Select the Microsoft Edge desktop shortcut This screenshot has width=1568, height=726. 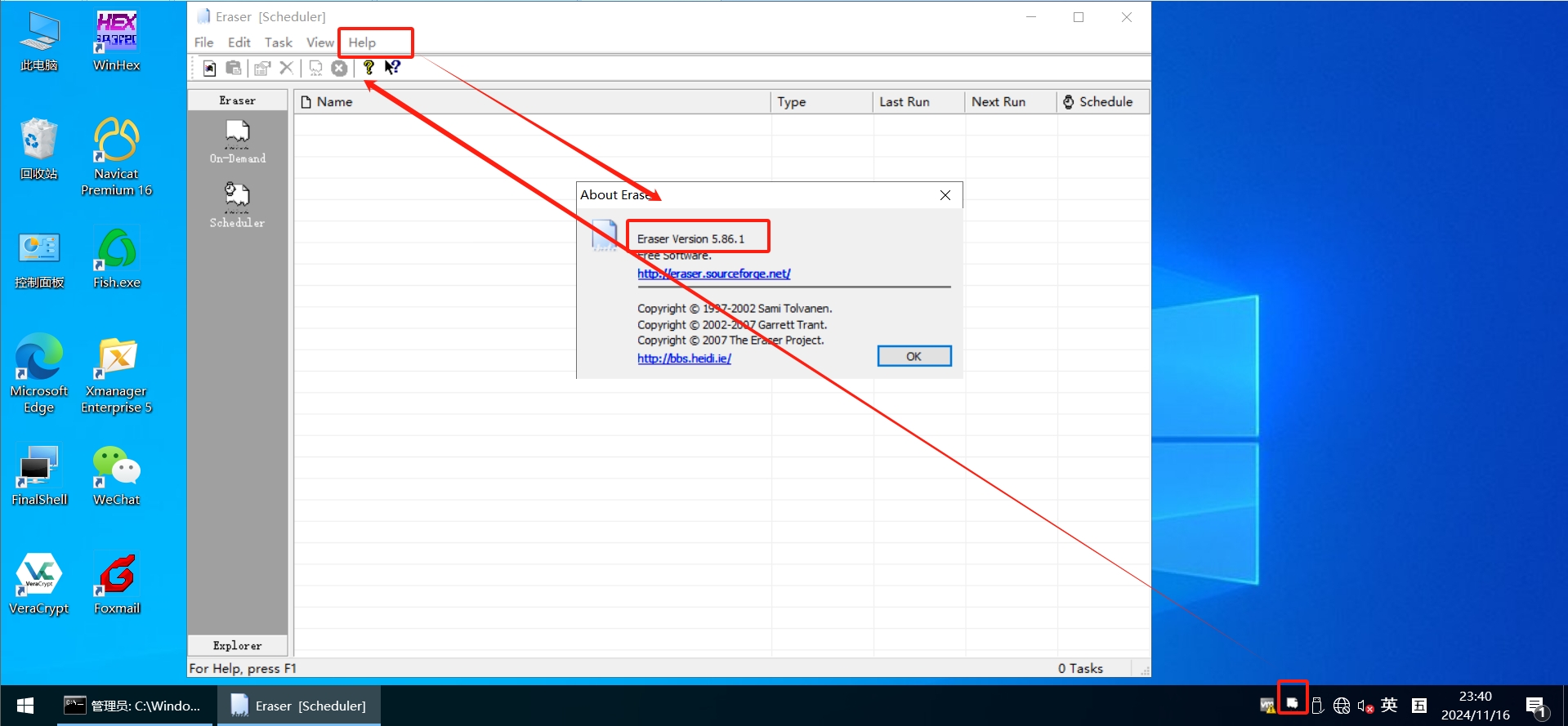[39, 373]
